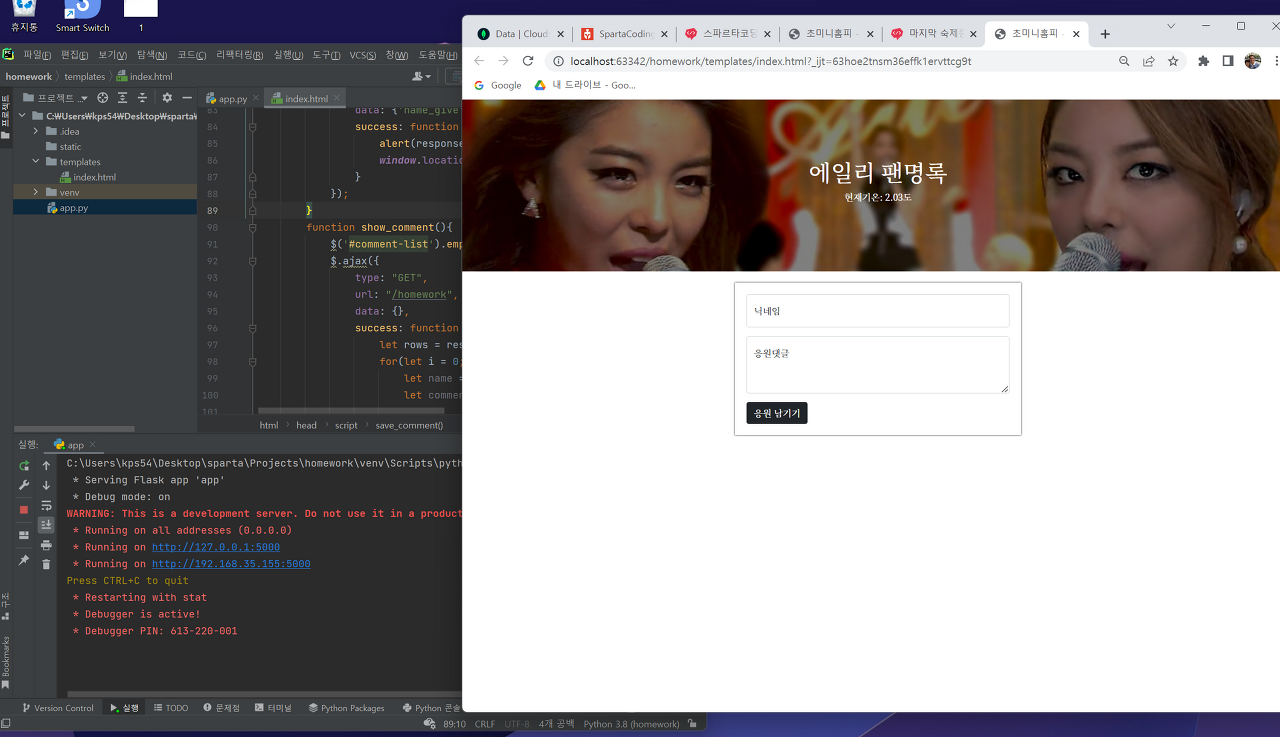Screen dimensions: 1280x737
Task: Open http://192.168.35.155:5000 link in console
Action: (x=231, y=564)
